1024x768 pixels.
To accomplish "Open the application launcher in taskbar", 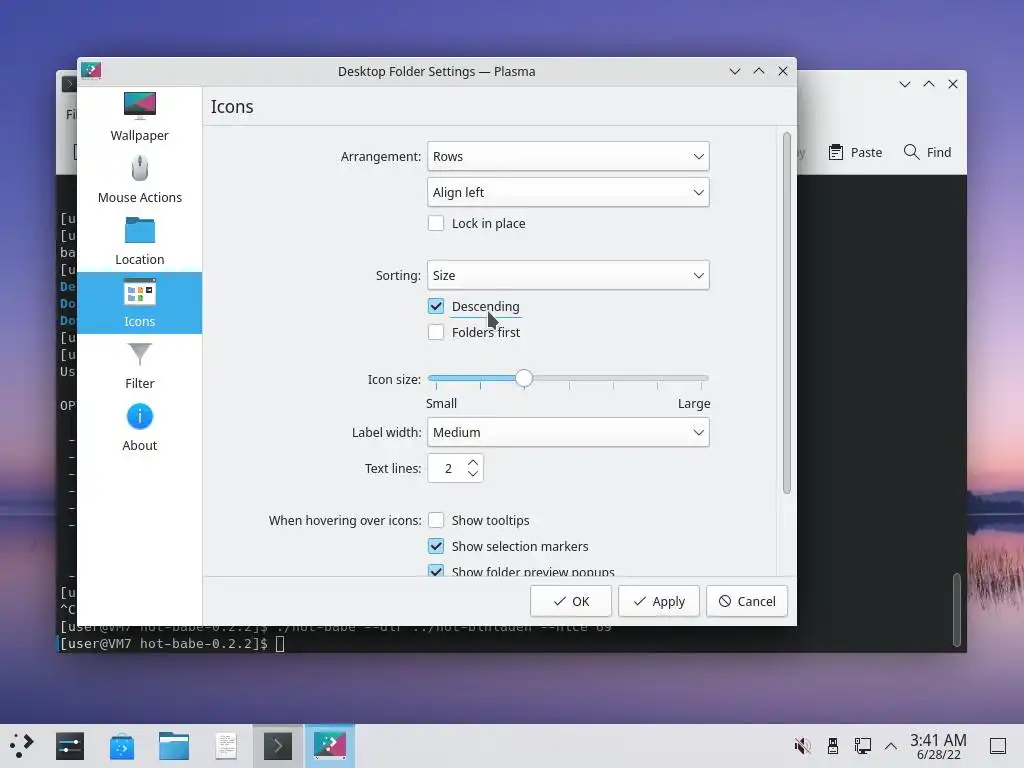I will click(x=21, y=746).
